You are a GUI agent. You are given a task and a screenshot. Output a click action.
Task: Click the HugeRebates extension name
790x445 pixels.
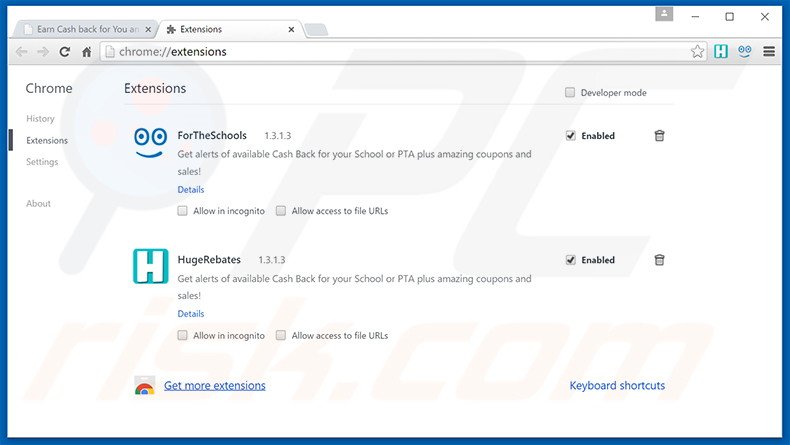click(x=209, y=260)
